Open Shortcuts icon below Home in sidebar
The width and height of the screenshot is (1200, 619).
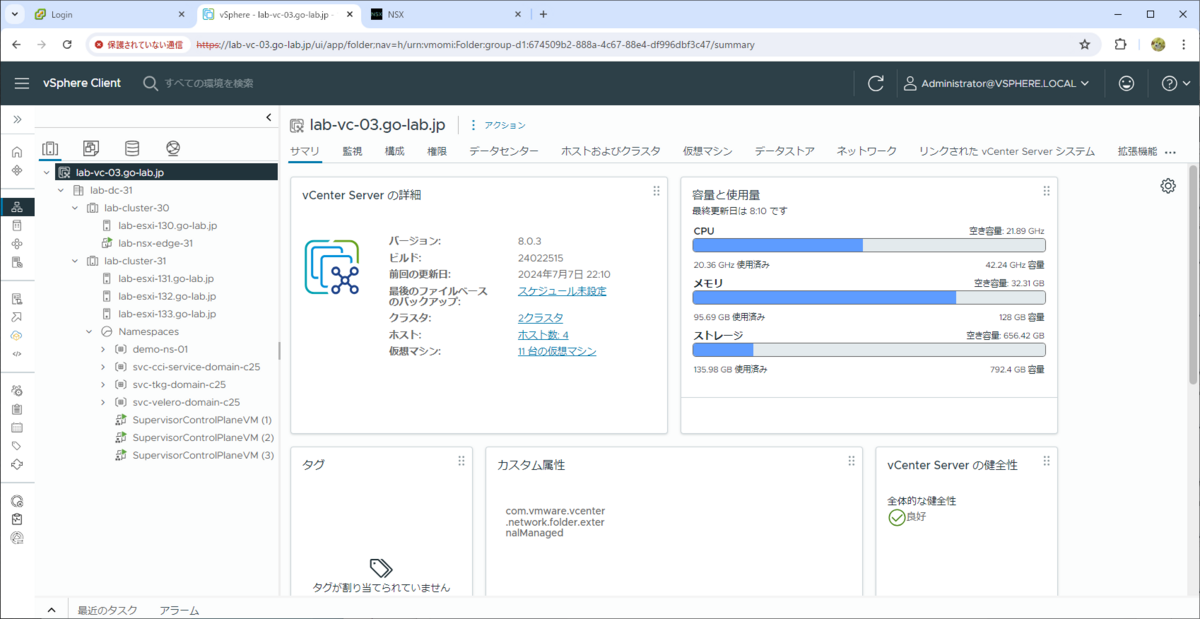(17, 171)
